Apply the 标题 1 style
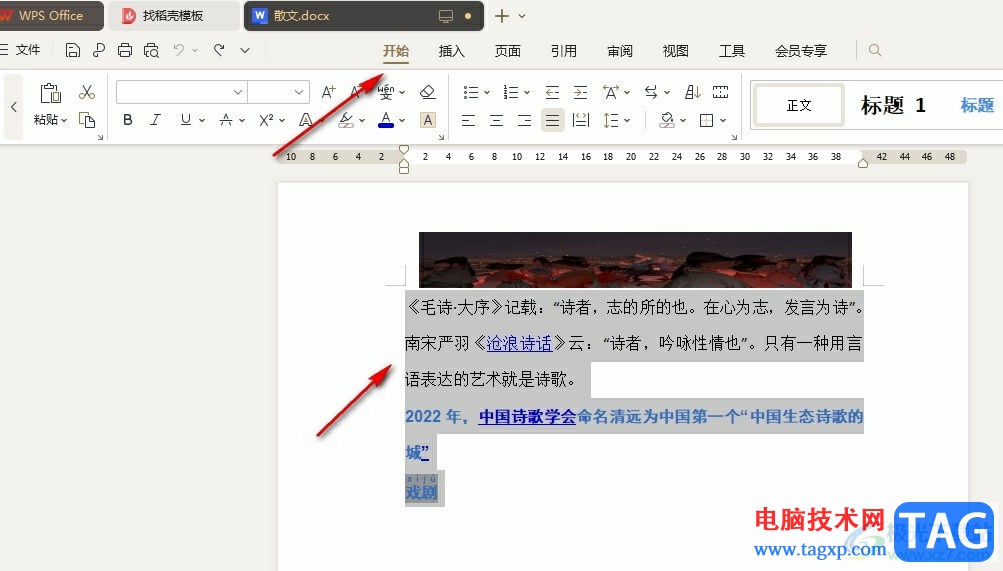 [x=893, y=105]
